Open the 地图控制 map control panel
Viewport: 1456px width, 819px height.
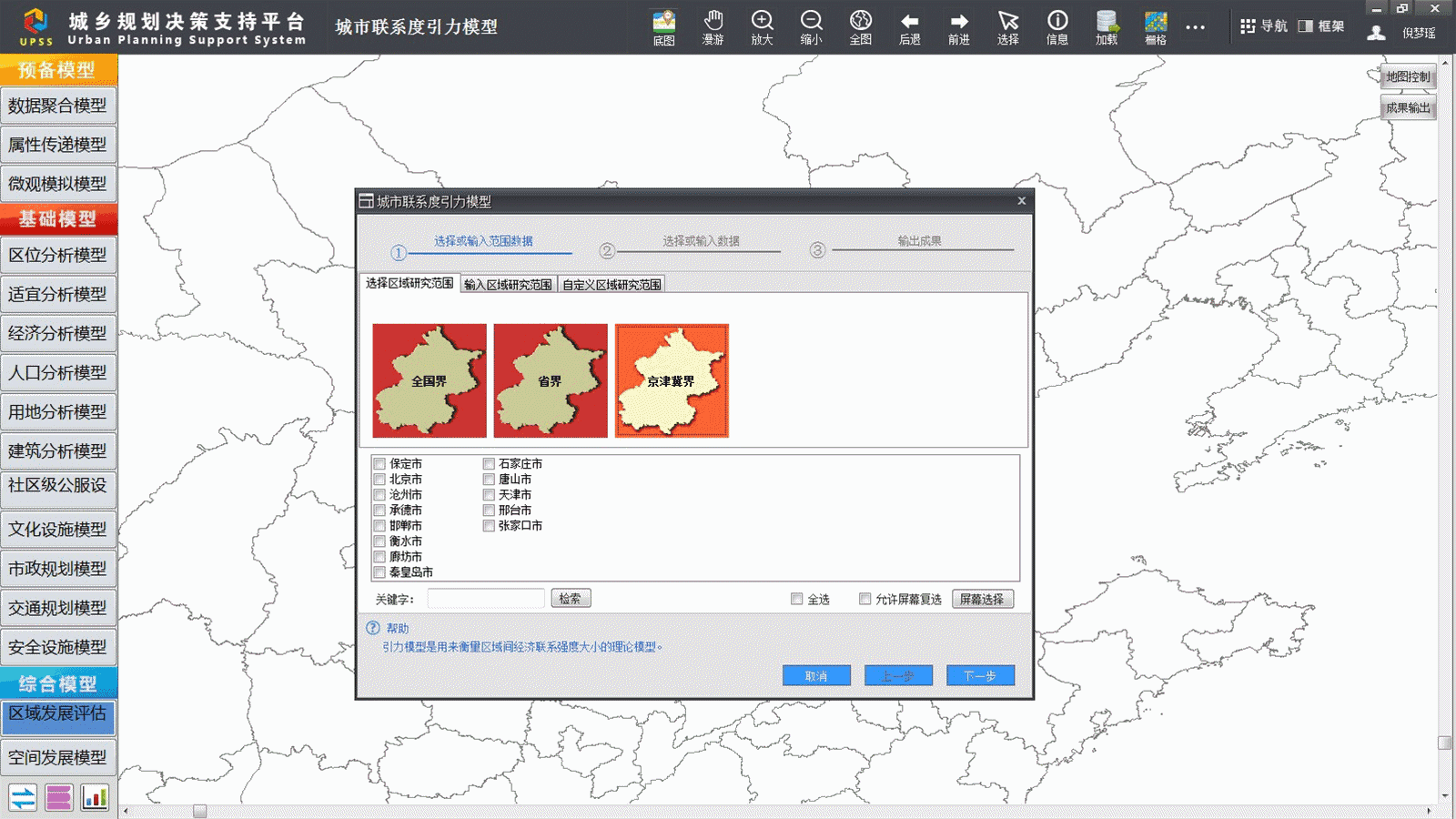click(1408, 76)
